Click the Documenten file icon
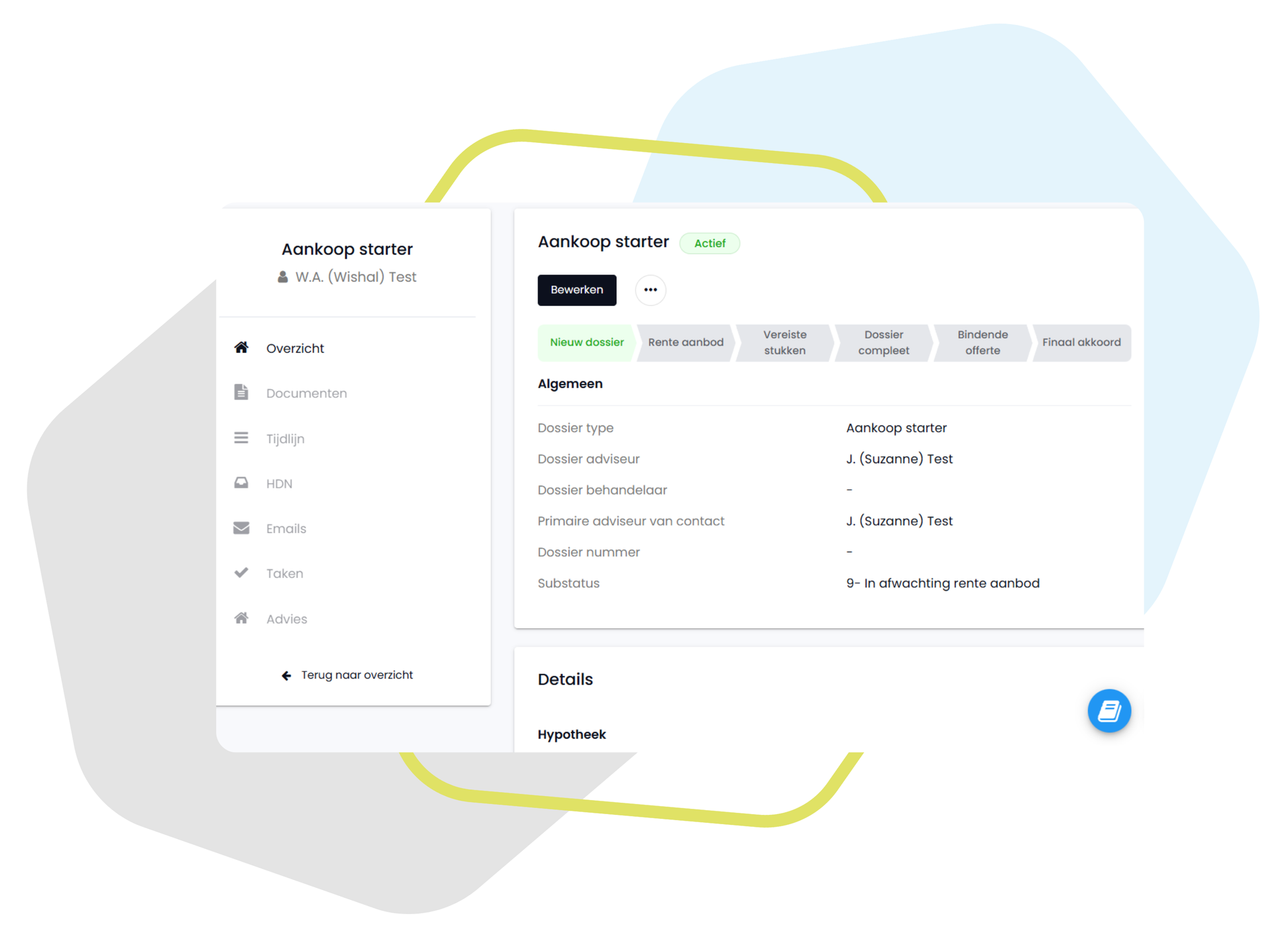The image size is (1288, 943). [241, 393]
